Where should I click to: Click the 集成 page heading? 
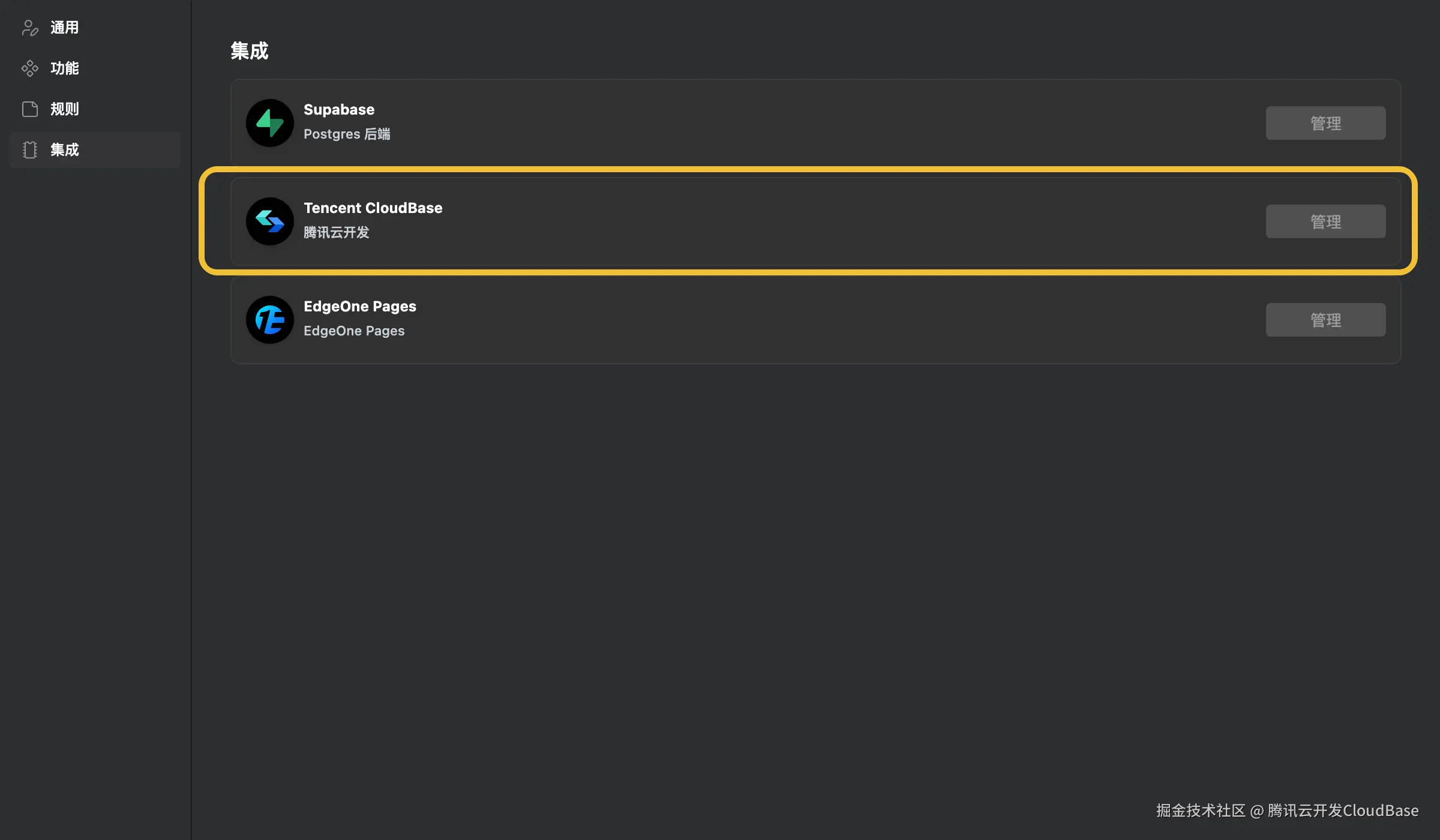pyautogui.click(x=250, y=51)
